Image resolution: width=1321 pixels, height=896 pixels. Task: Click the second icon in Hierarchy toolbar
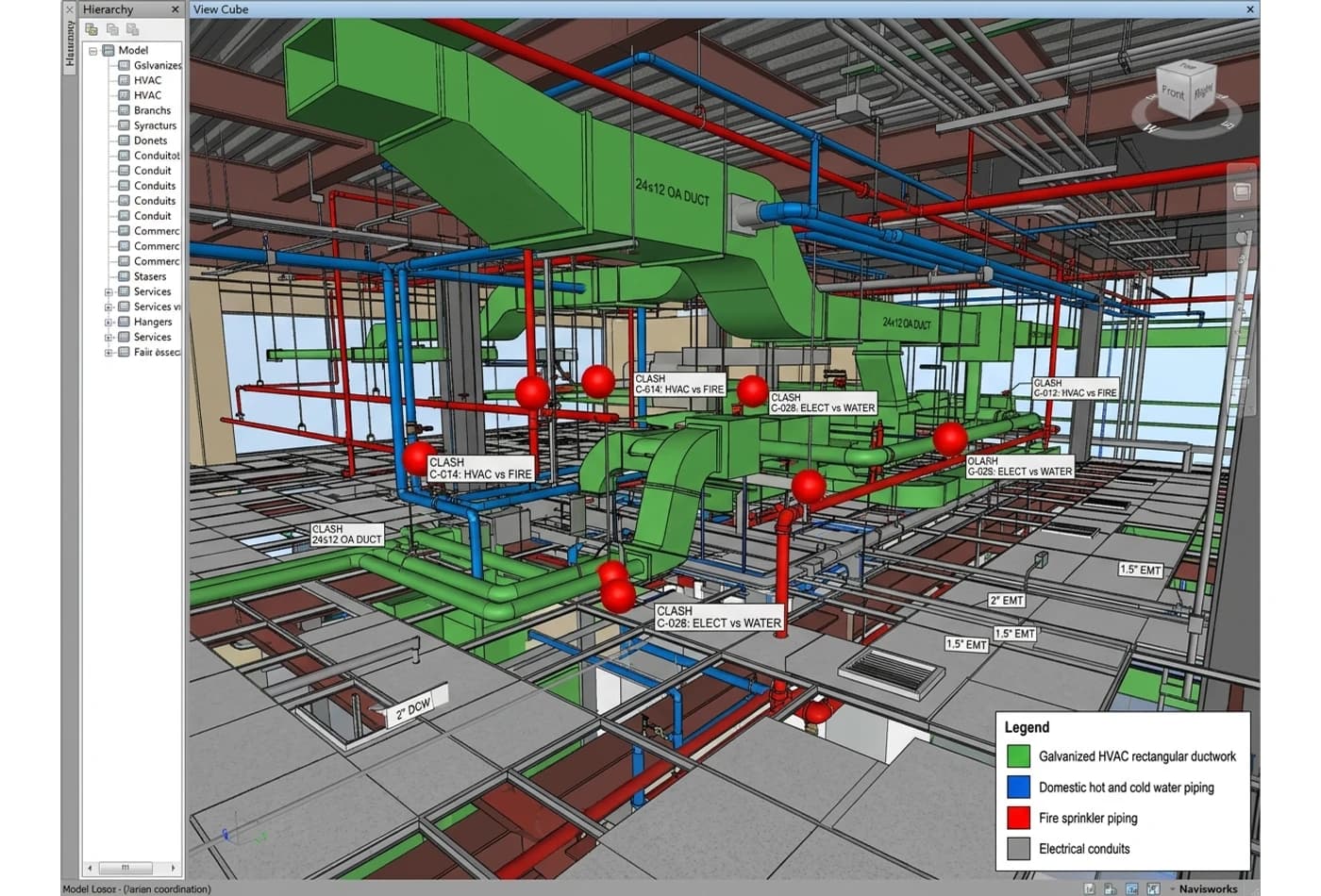[x=112, y=29]
